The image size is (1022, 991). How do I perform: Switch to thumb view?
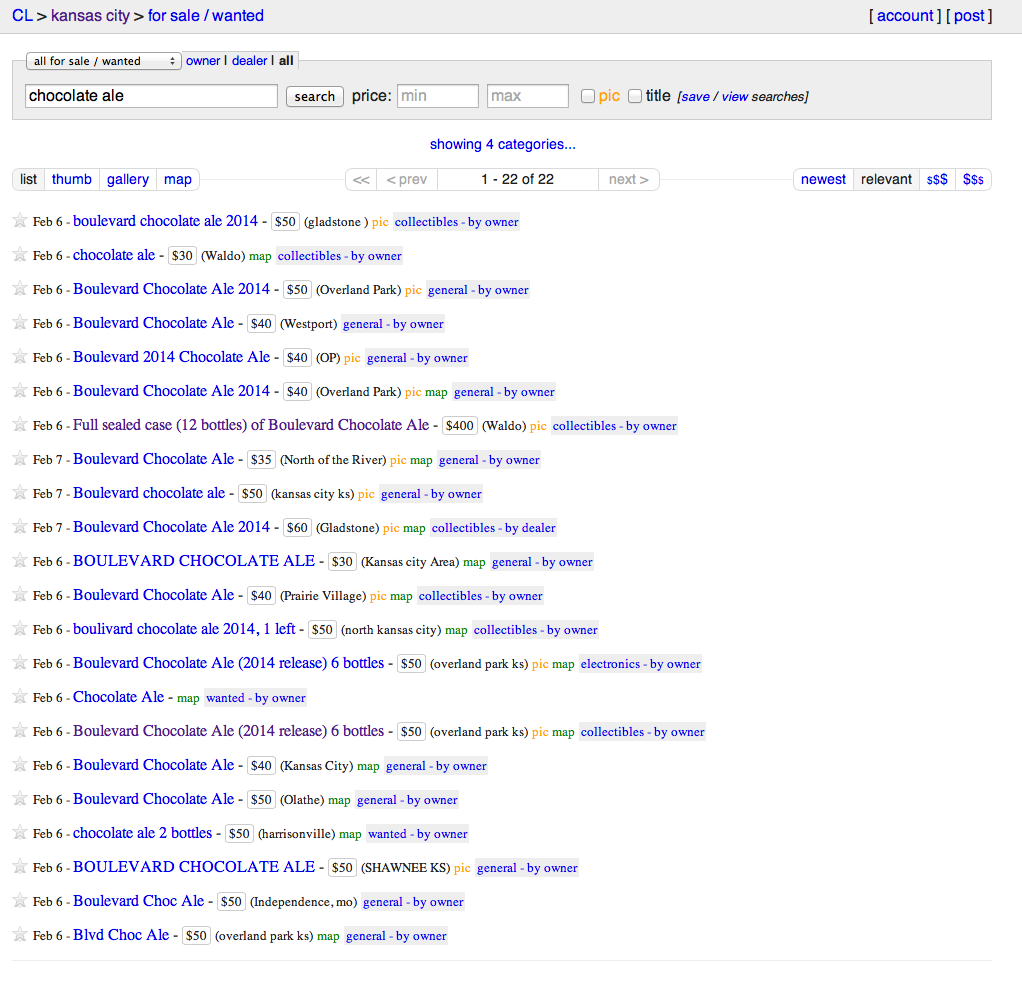click(x=72, y=179)
